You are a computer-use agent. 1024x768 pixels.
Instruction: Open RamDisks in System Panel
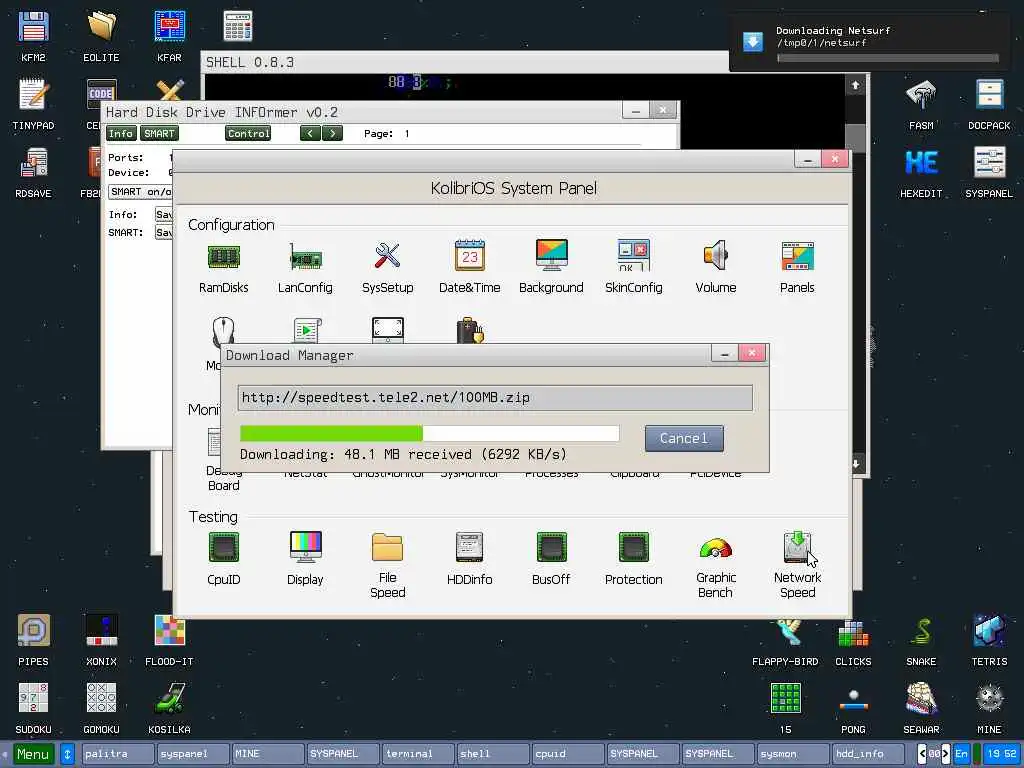tap(224, 257)
